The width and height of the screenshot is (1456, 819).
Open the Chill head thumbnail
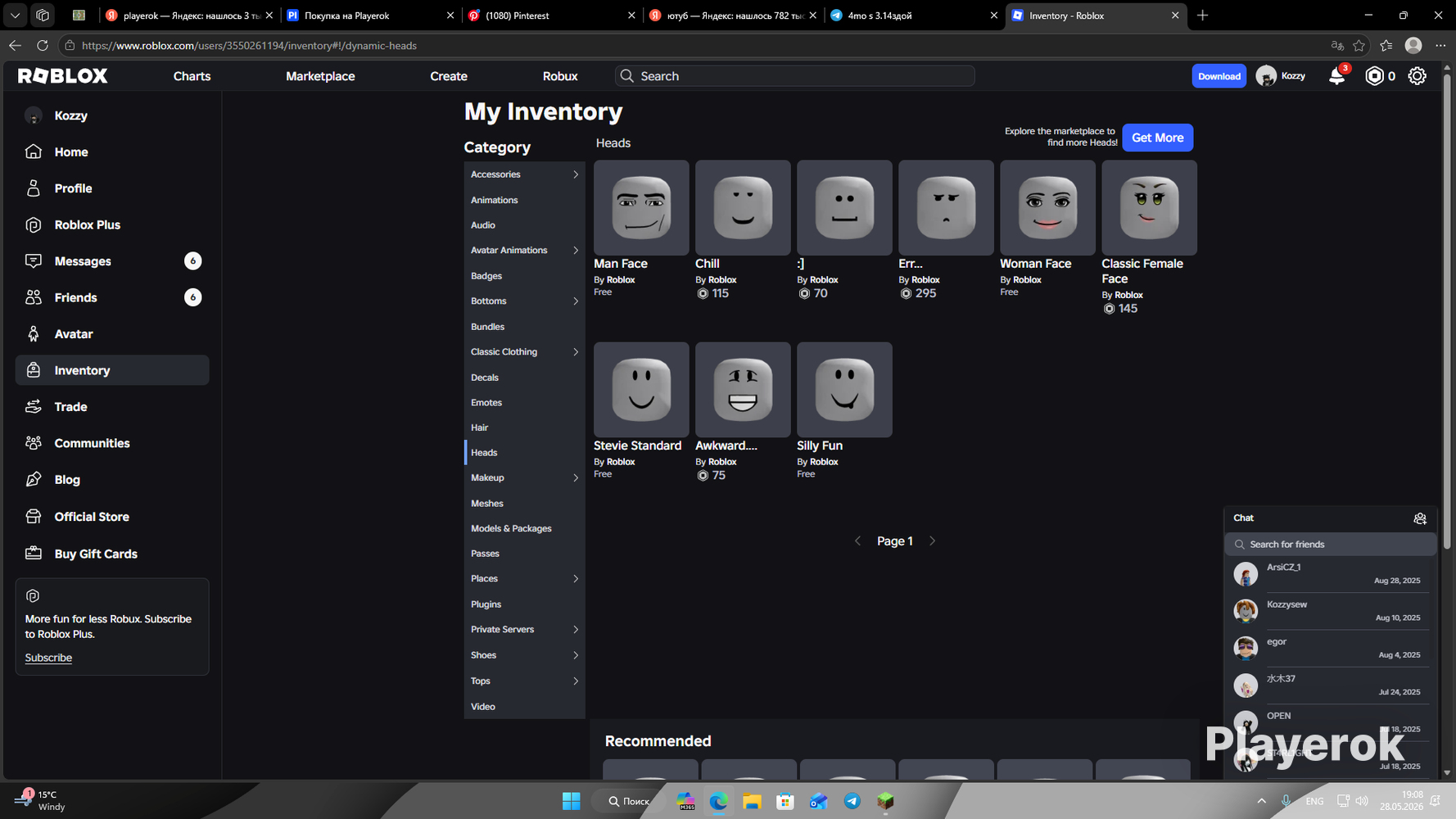point(743,208)
